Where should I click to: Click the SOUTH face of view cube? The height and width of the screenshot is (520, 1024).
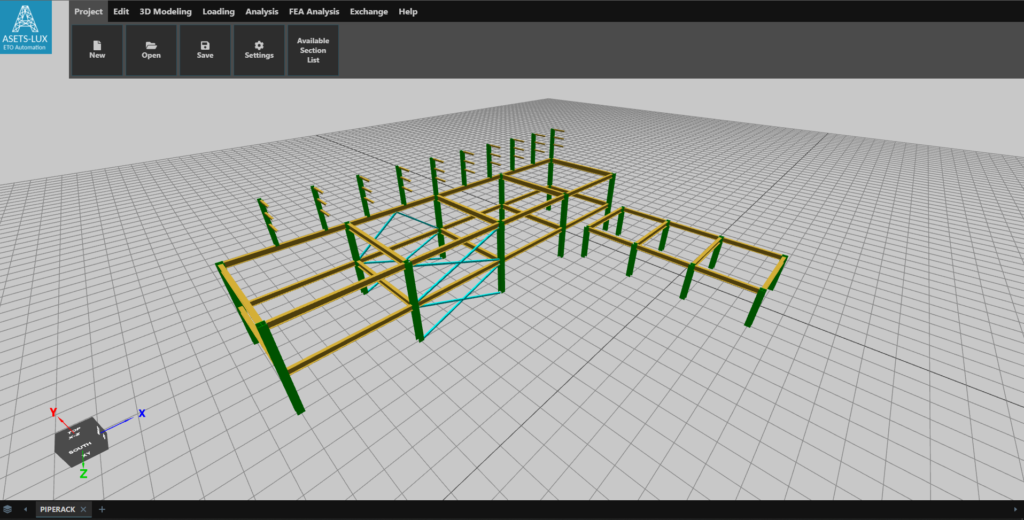click(80, 450)
